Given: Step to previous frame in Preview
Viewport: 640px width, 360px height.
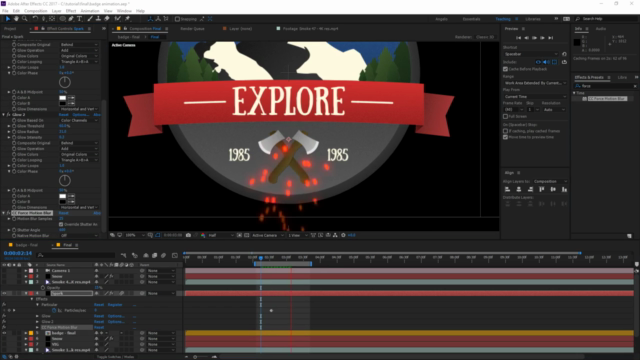Looking at the screenshot, I should tap(527, 38).
